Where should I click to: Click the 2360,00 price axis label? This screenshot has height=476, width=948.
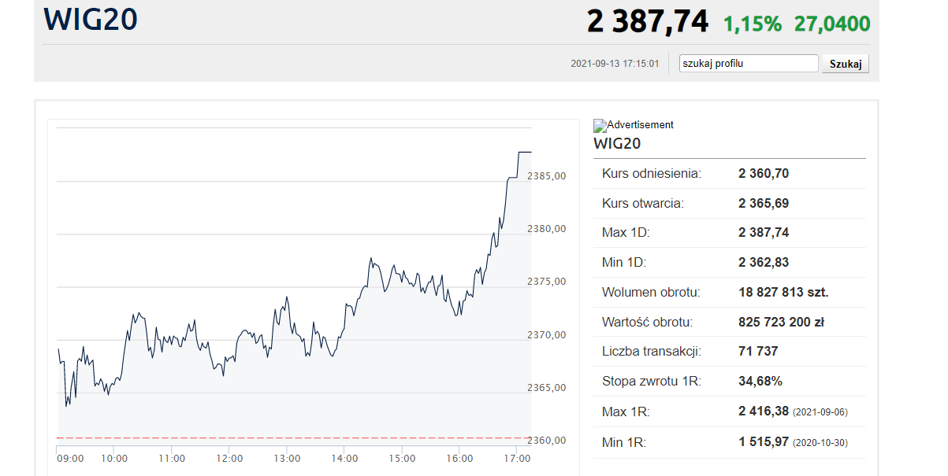pos(547,440)
